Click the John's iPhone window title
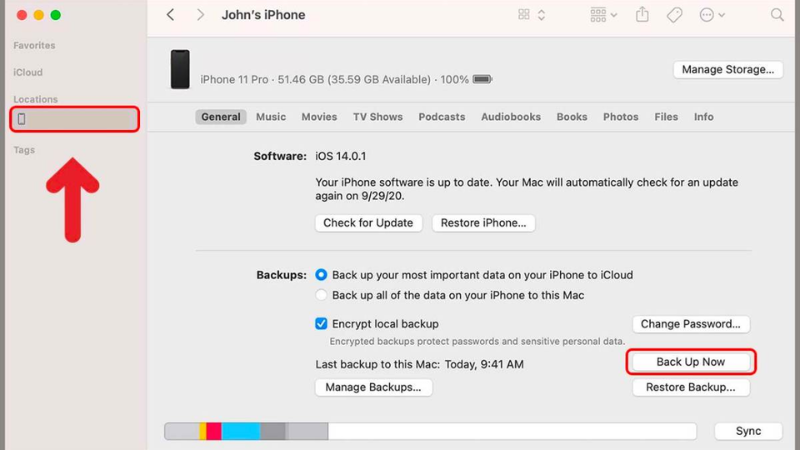 tap(263, 15)
